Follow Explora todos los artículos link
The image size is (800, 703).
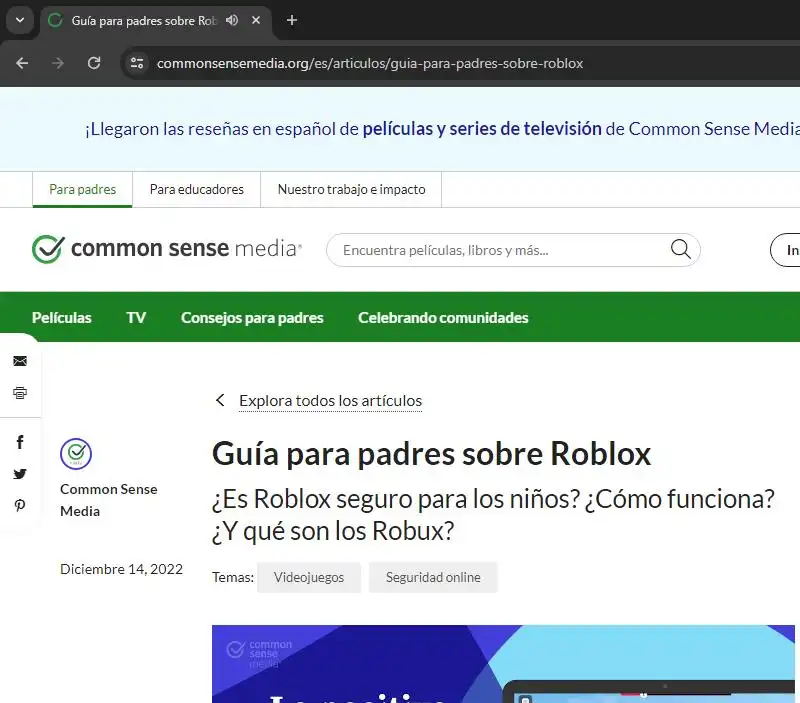pos(331,400)
